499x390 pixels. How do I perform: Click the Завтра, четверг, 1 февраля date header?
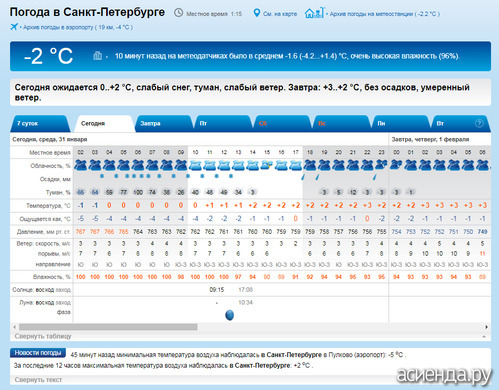point(430,139)
